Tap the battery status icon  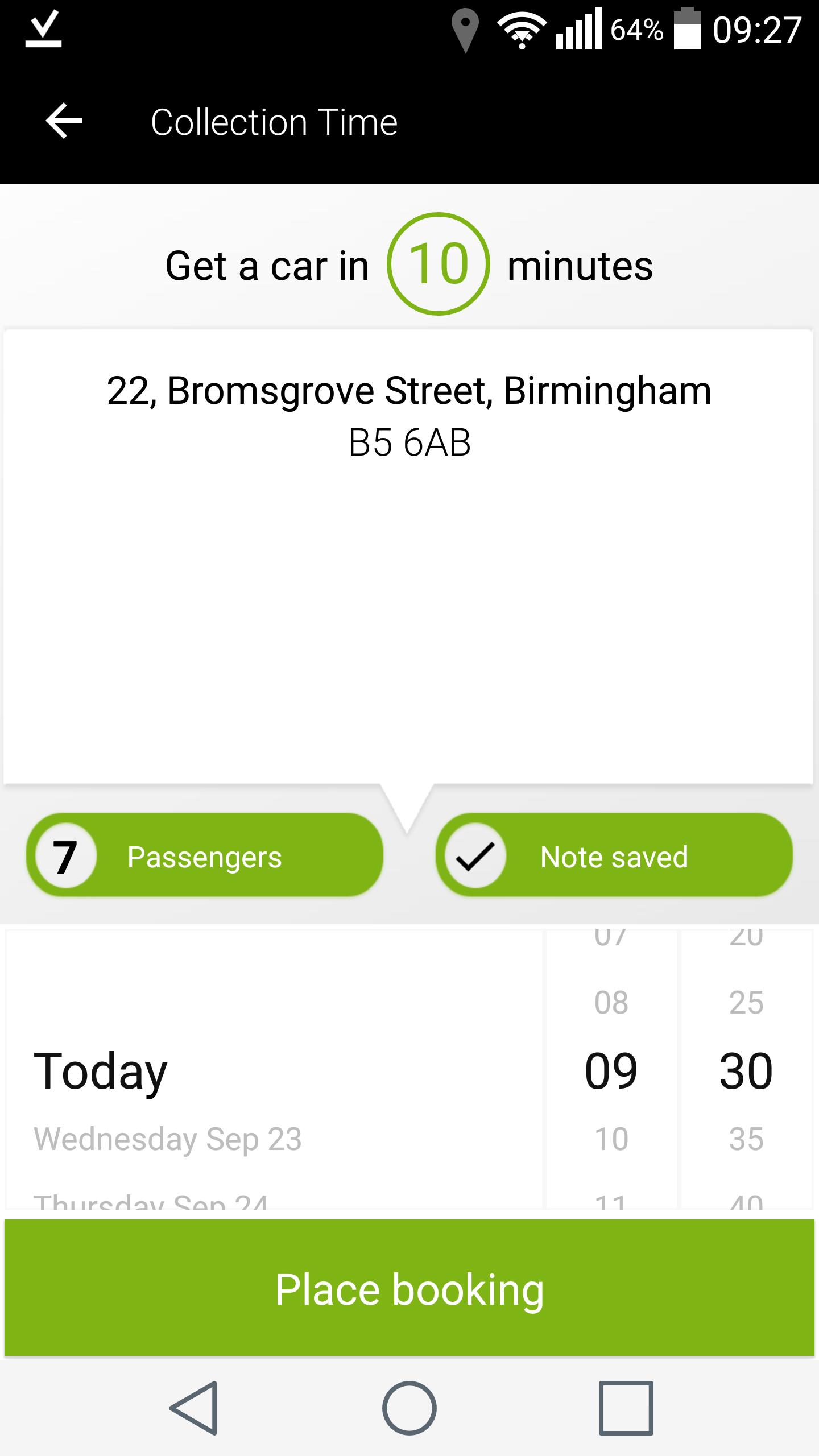tap(687, 30)
